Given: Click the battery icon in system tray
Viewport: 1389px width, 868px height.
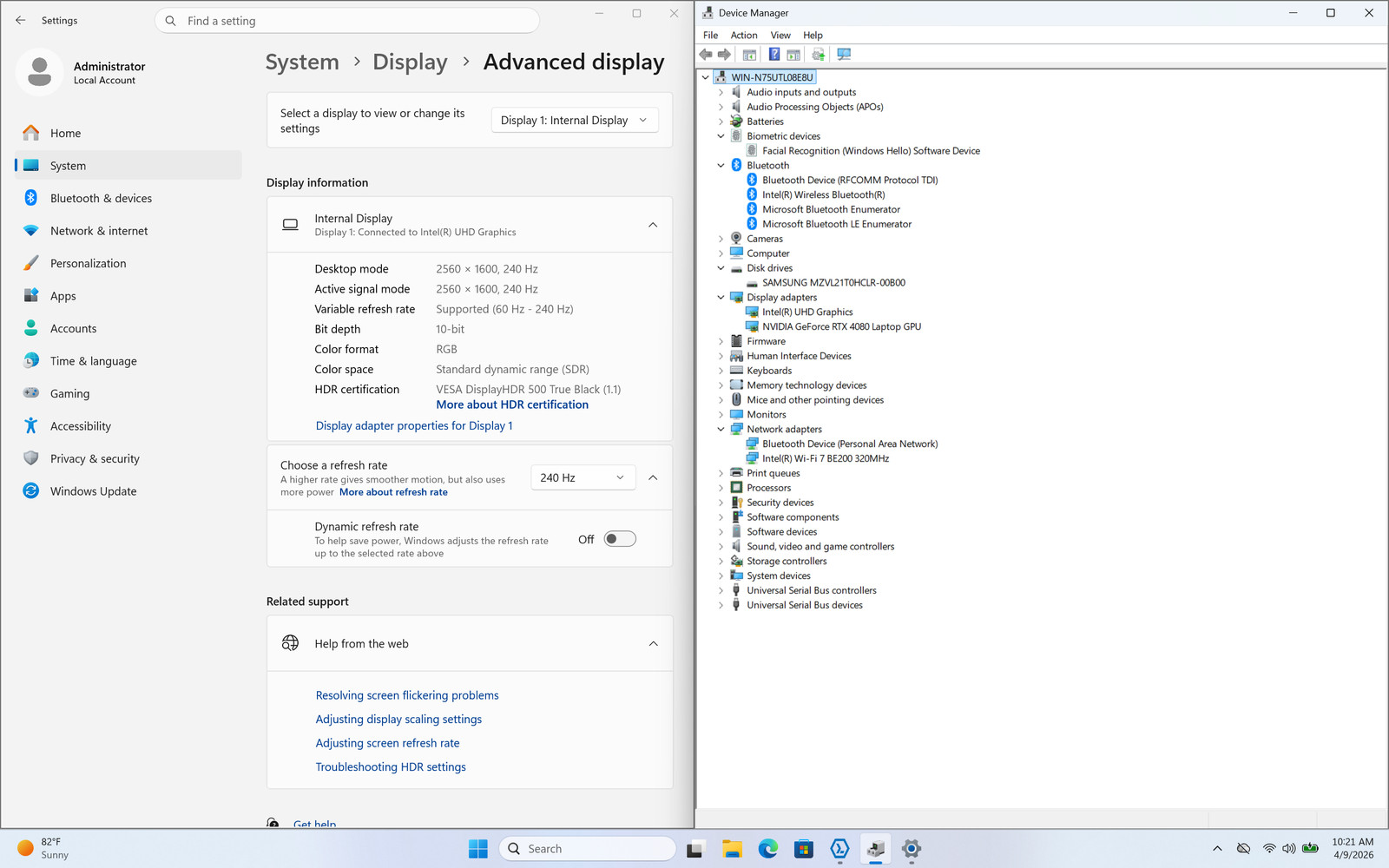Looking at the screenshot, I should click(x=1311, y=848).
